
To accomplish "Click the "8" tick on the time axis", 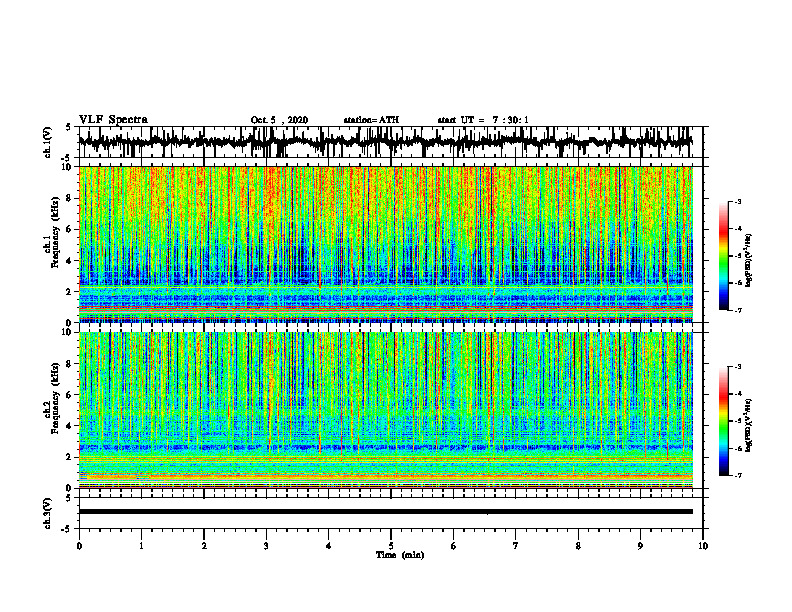I will point(578,546).
